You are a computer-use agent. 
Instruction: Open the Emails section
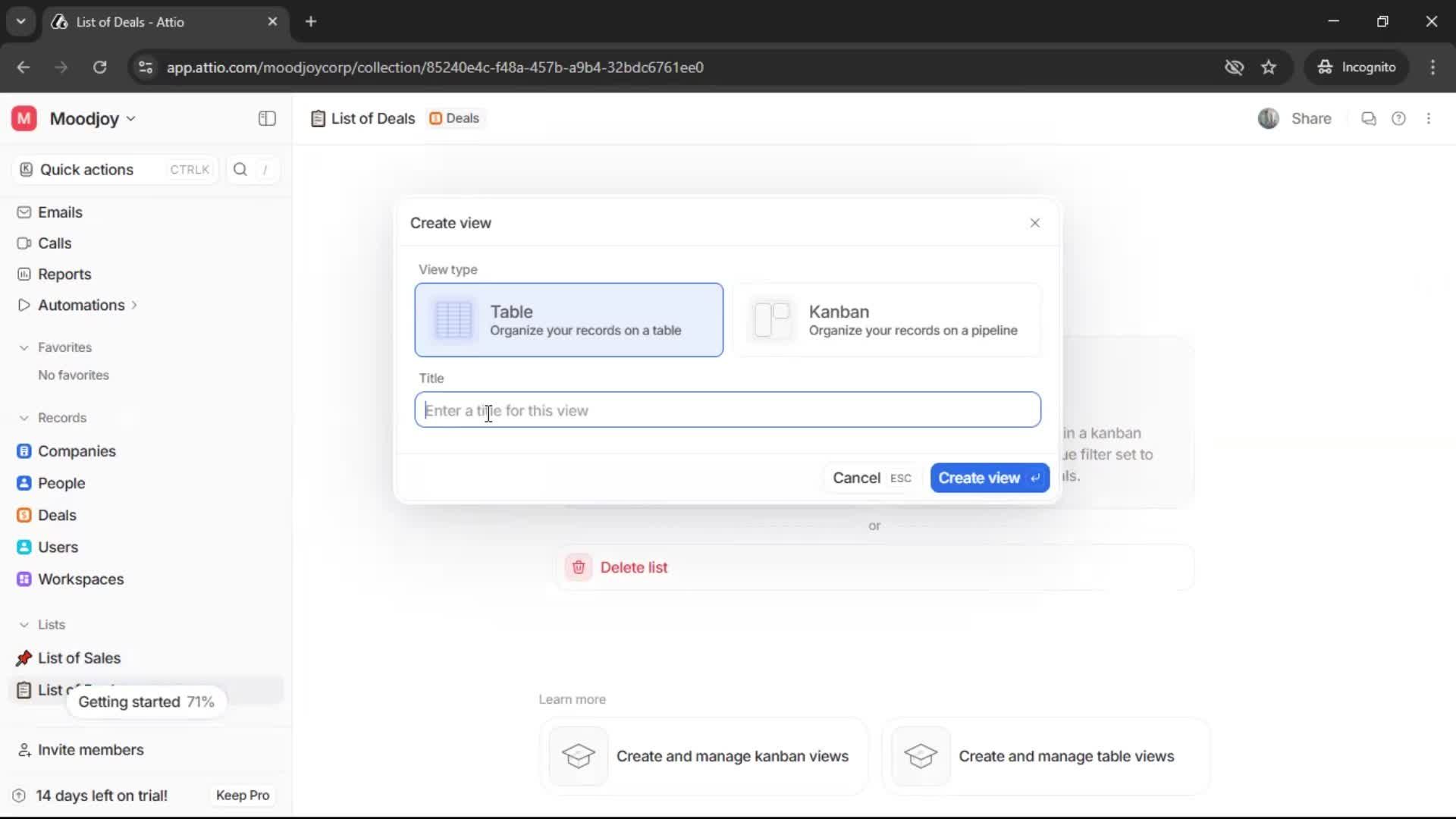[x=60, y=212]
